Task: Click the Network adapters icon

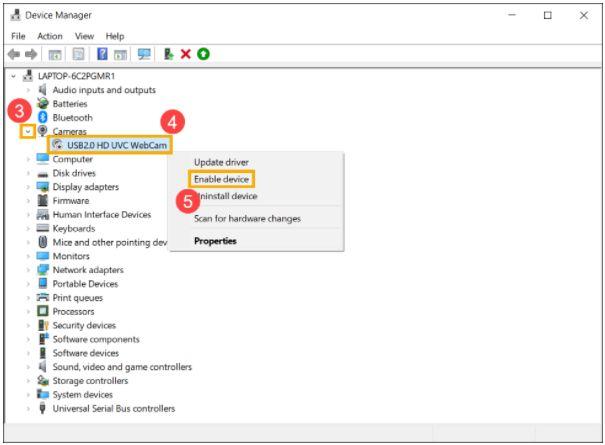Action: point(42,270)
